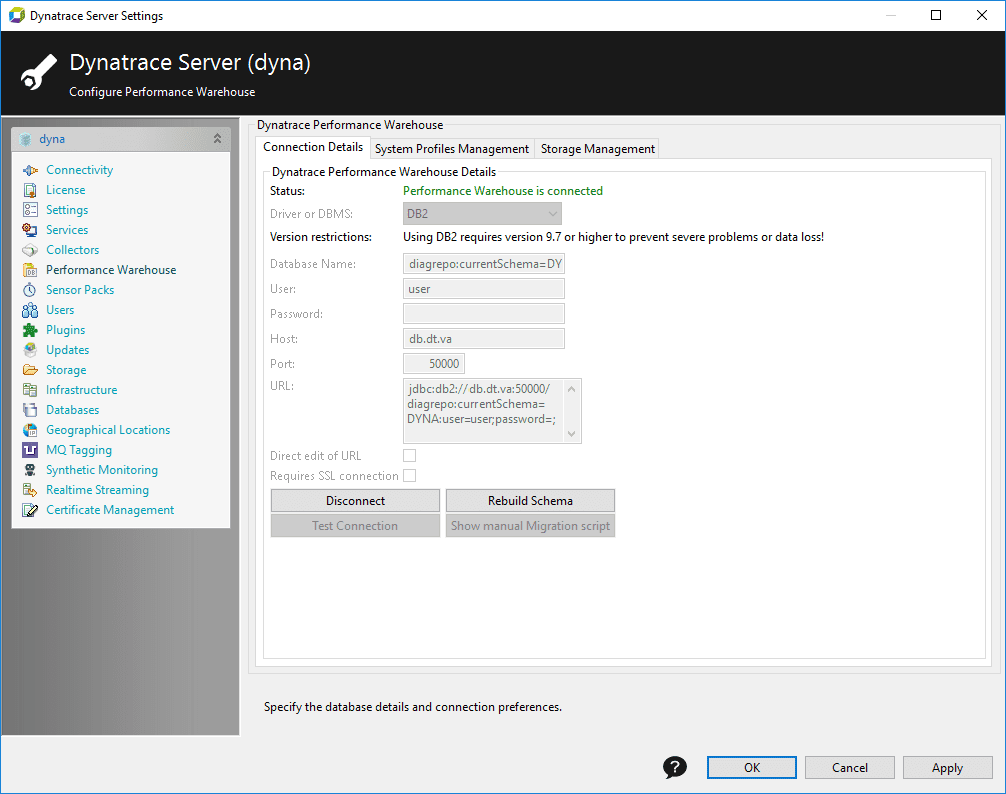Viewport: 1006px width, 794px height.
Task: Click the License sidebar icon
Action: pos(30,190)
